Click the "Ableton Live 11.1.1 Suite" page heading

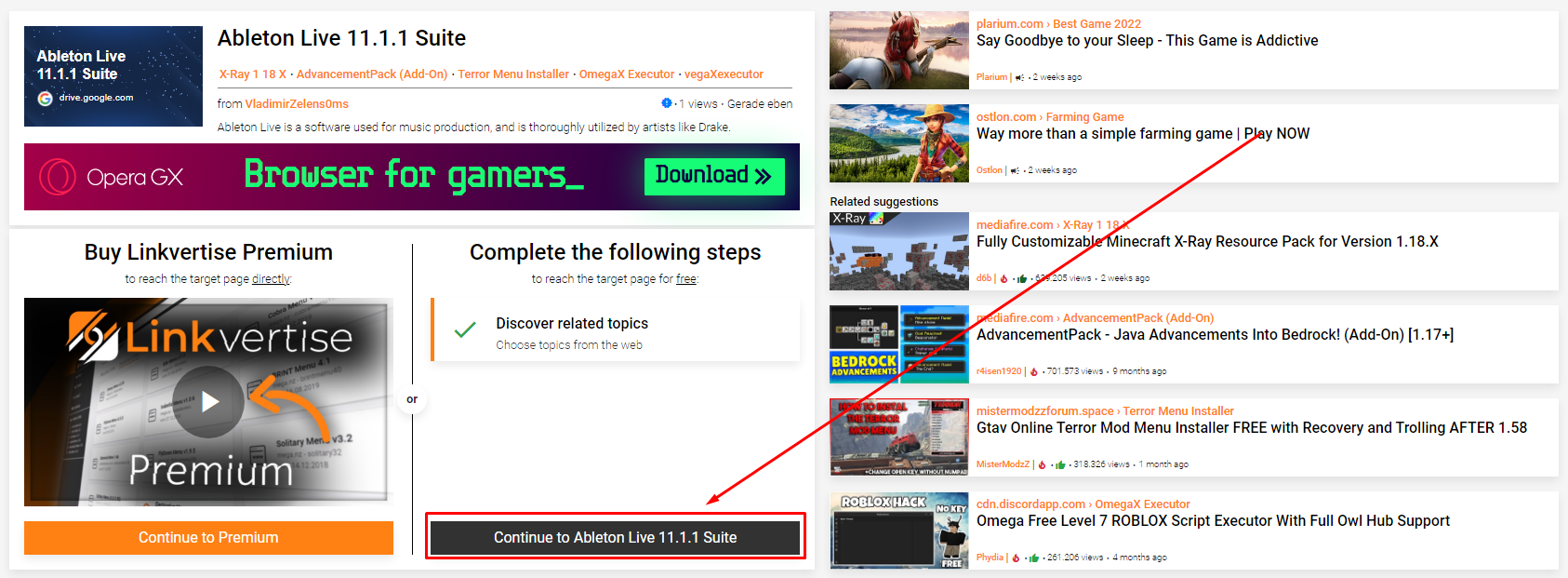pos(341,38)
